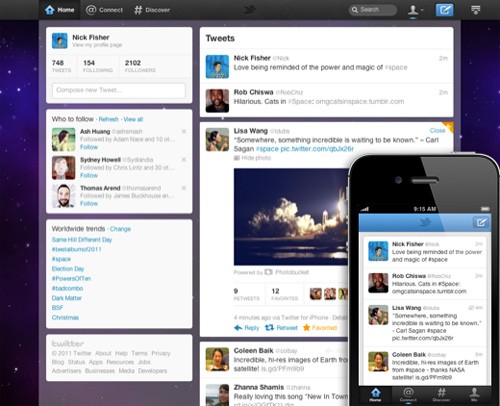Image resolution: width=500 pixels, height=406 pixels.
Task: Open the #space trend in Worldwide trends
Action: tap(61, 259)
